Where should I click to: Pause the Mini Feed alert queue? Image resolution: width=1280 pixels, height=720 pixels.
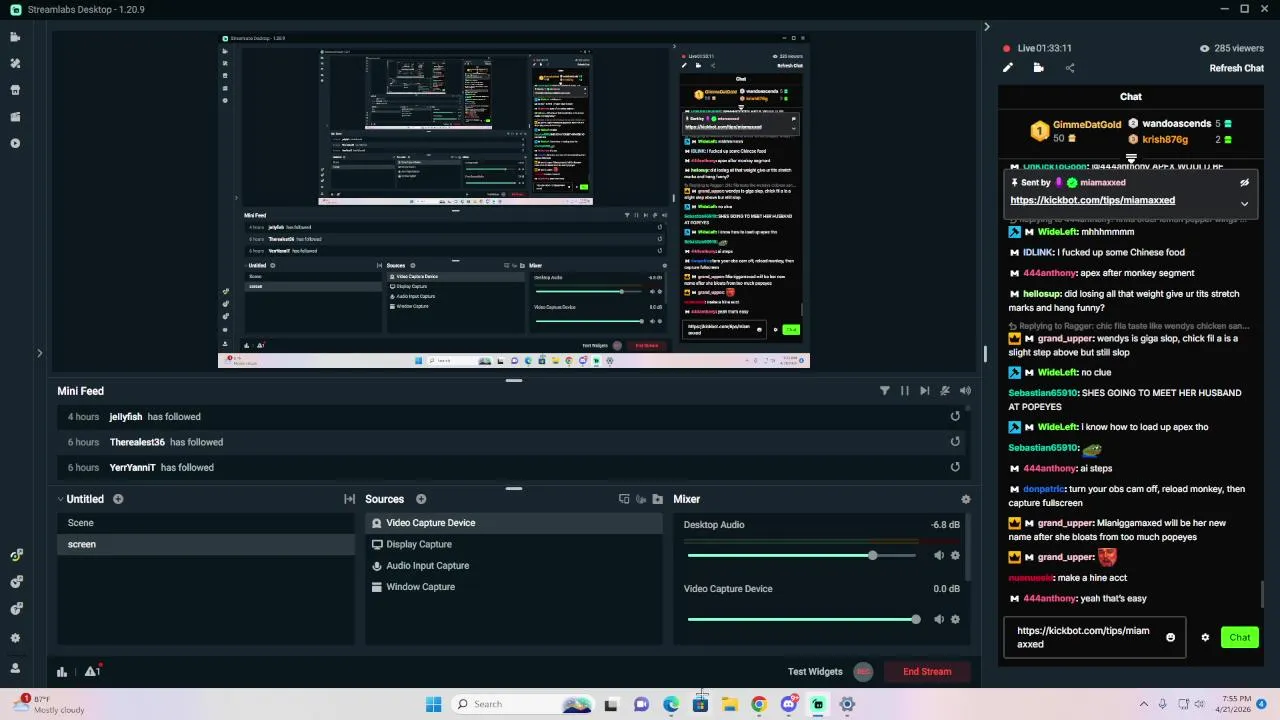pos(904,391)
